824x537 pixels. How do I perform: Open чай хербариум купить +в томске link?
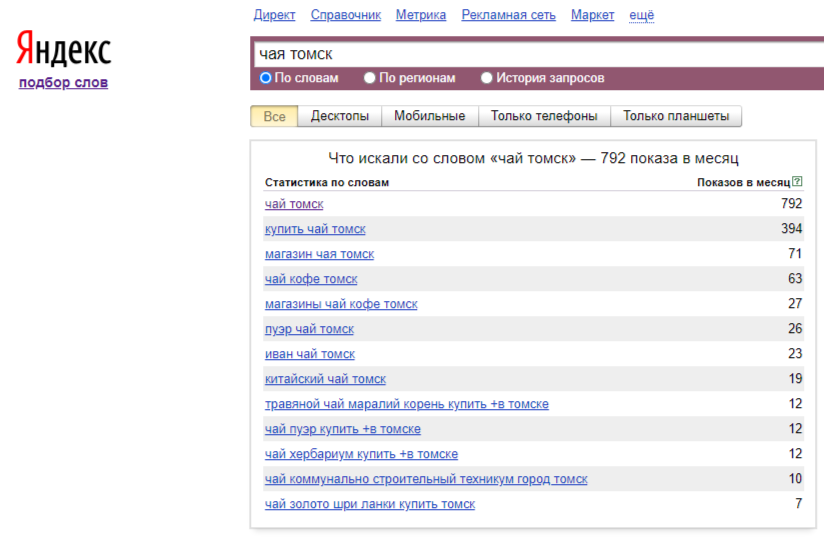click(362, 454)
